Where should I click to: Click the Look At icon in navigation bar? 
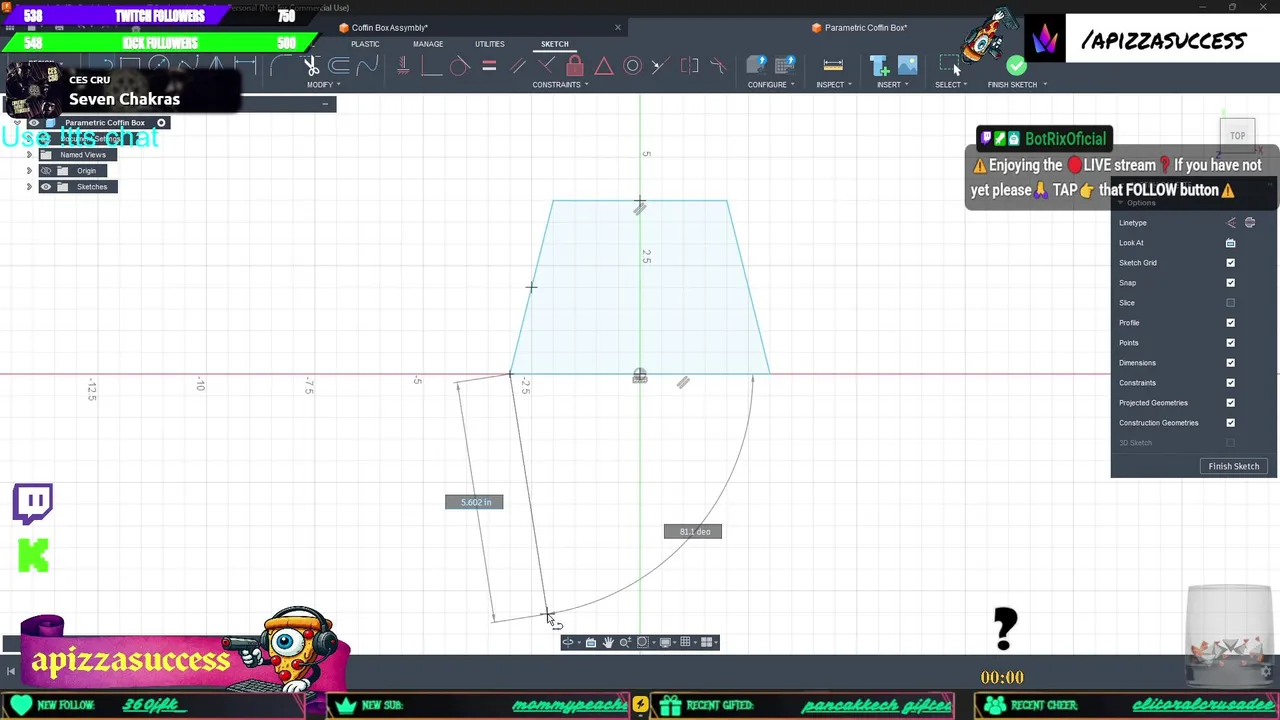tap(591, 642)
